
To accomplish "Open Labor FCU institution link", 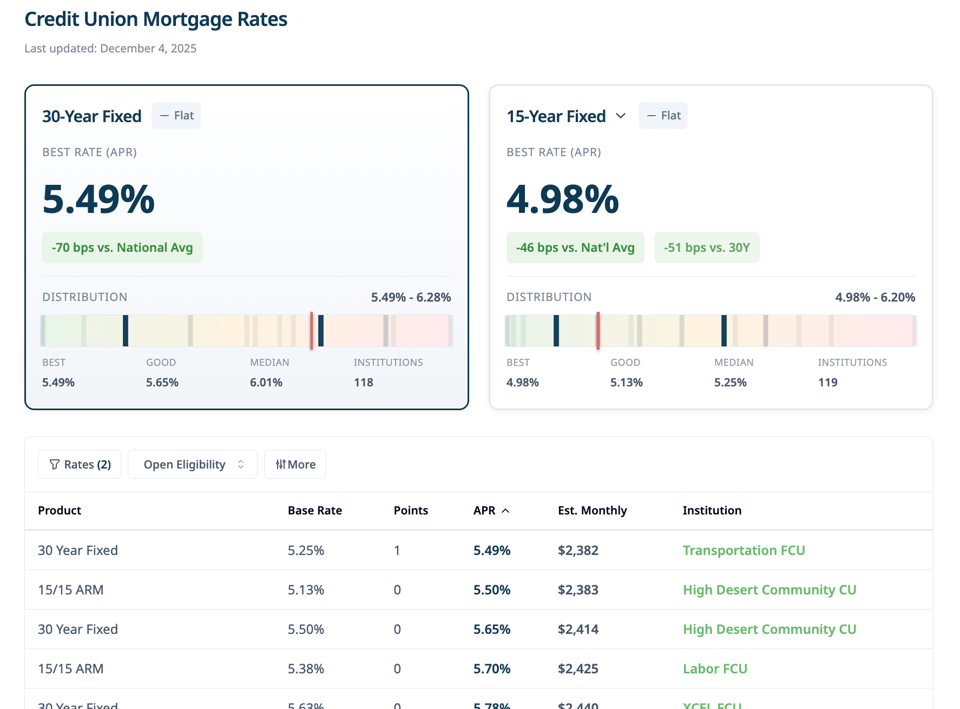I will 714,668.
